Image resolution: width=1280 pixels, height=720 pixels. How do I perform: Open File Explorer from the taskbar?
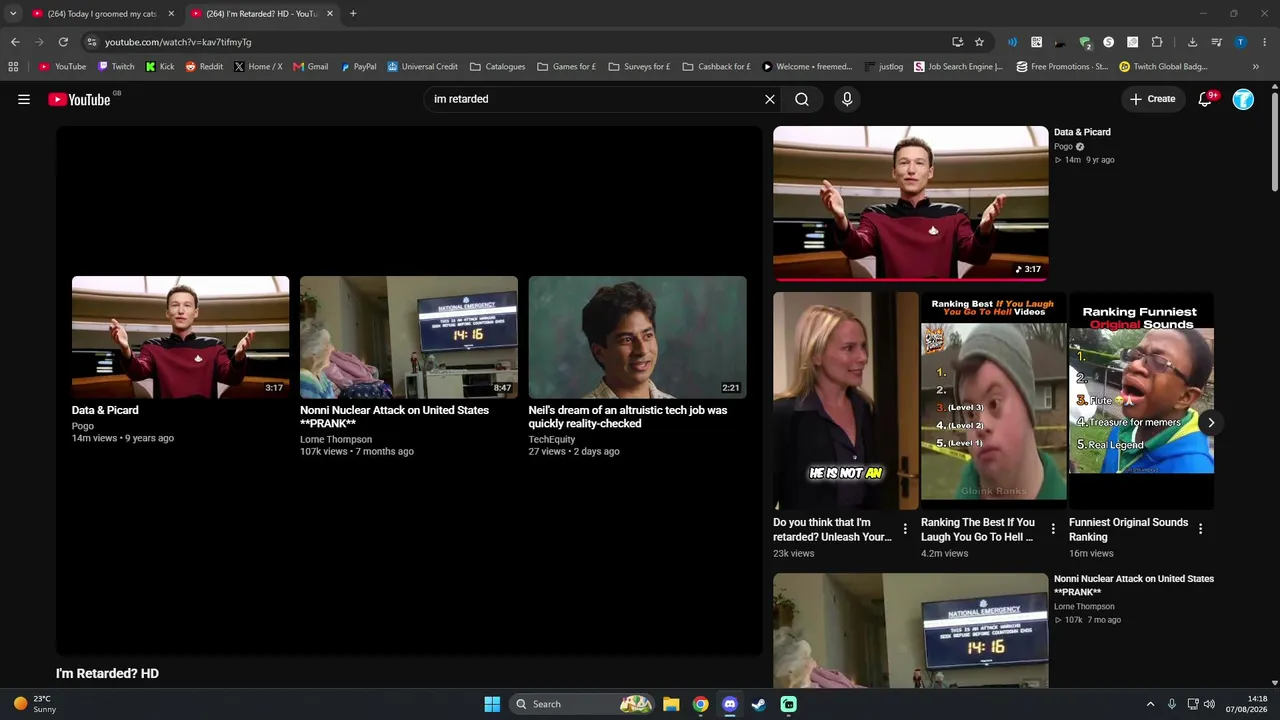(671, 704)
